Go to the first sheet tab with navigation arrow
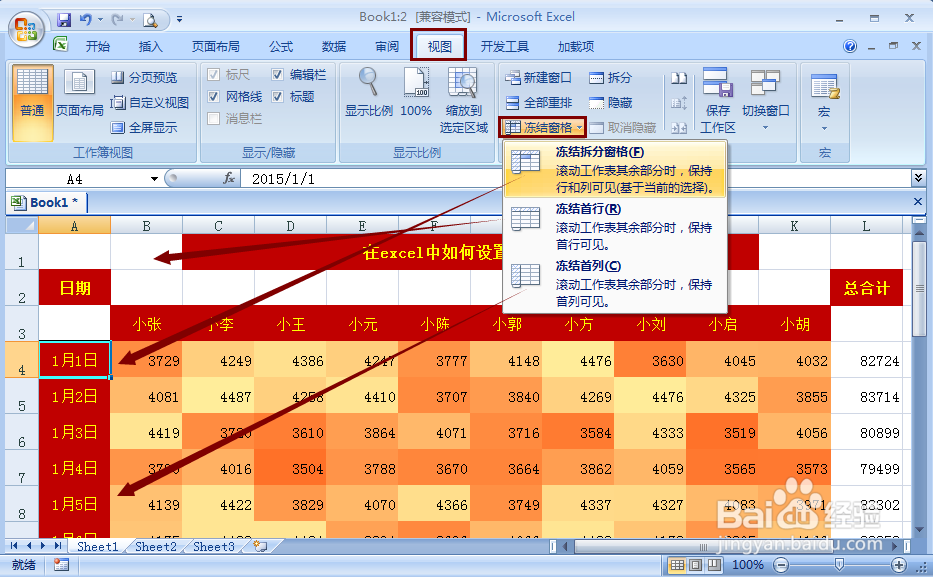The width and height of the screenshot is (933, 577). click(14, 545)
